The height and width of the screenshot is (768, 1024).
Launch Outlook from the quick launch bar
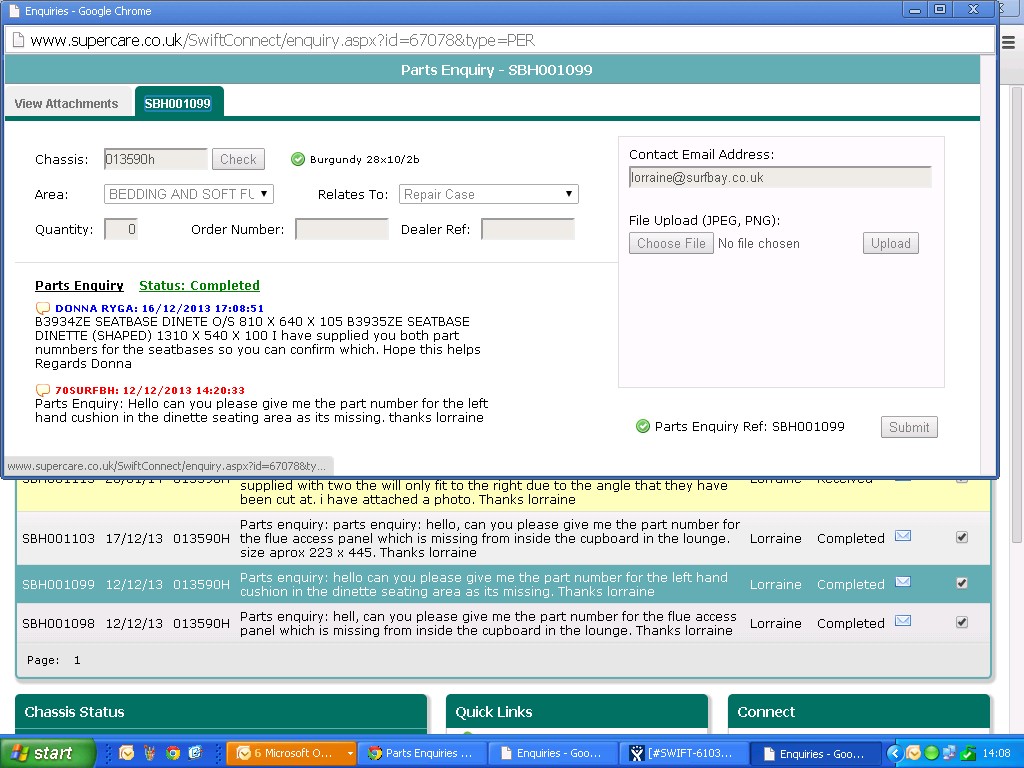127,753
